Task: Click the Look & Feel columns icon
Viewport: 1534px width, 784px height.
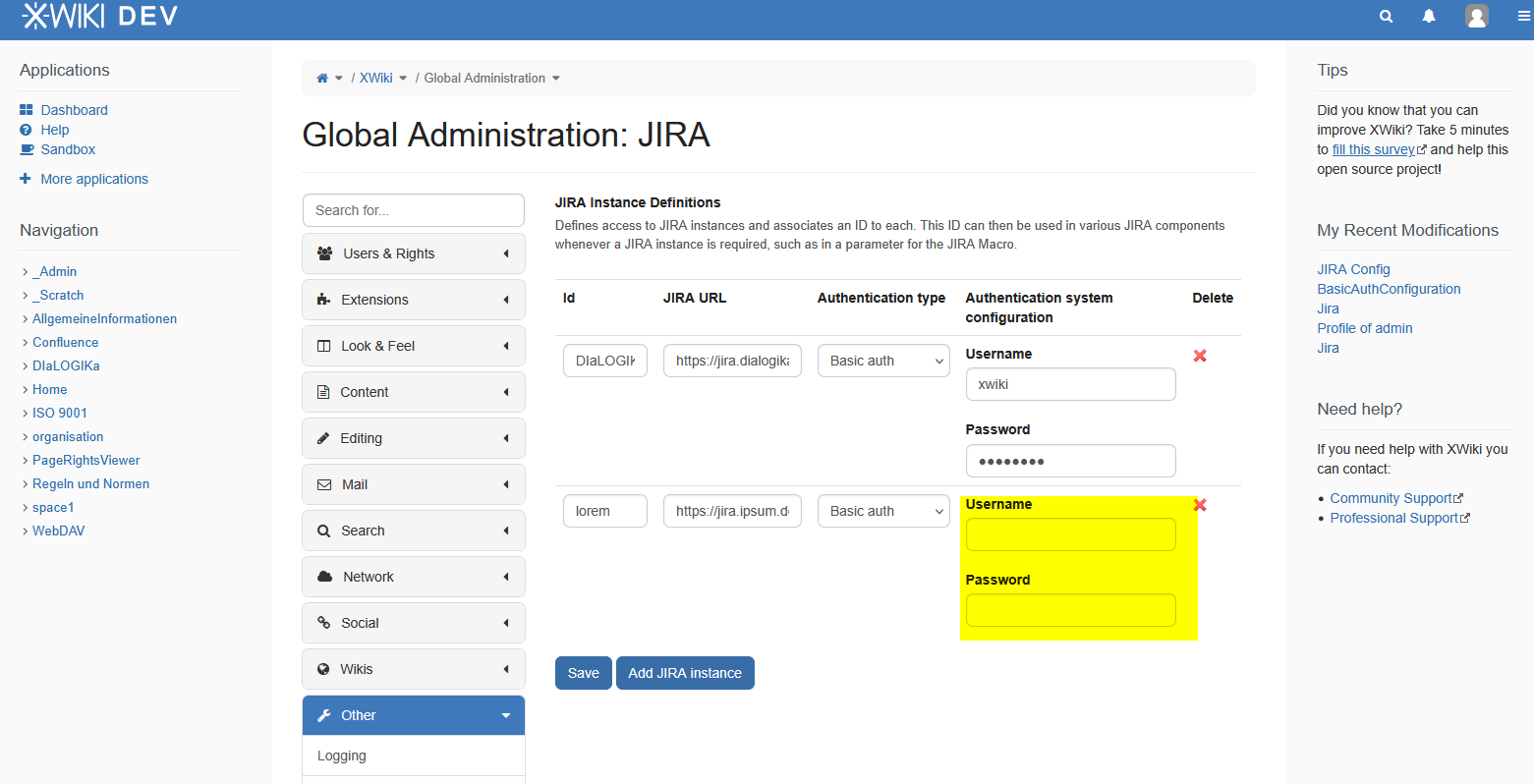Action: pyautogui.click(x=323, y=346)
